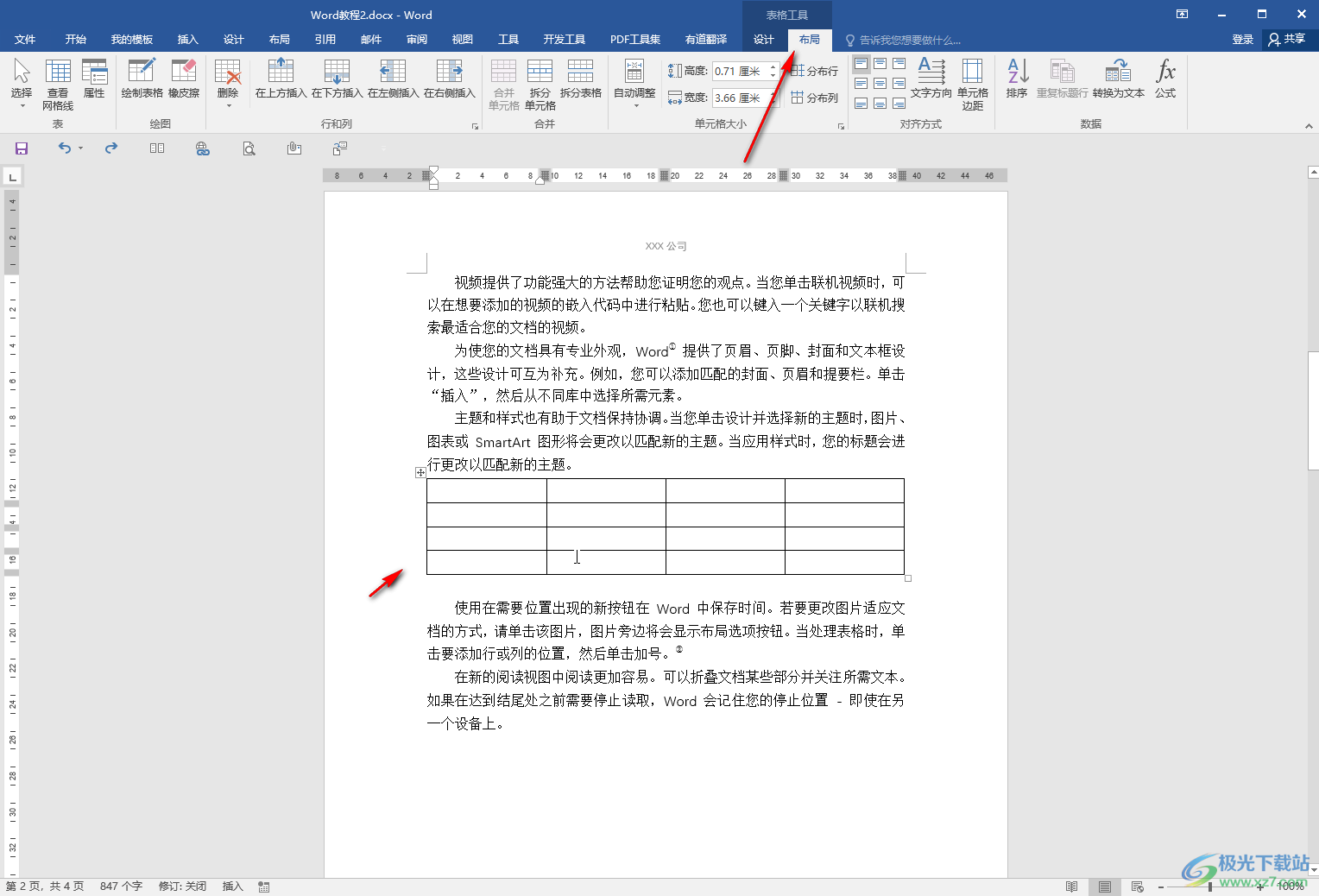Activate the Draw Table (绘制表格) tool

click(142, 79)
